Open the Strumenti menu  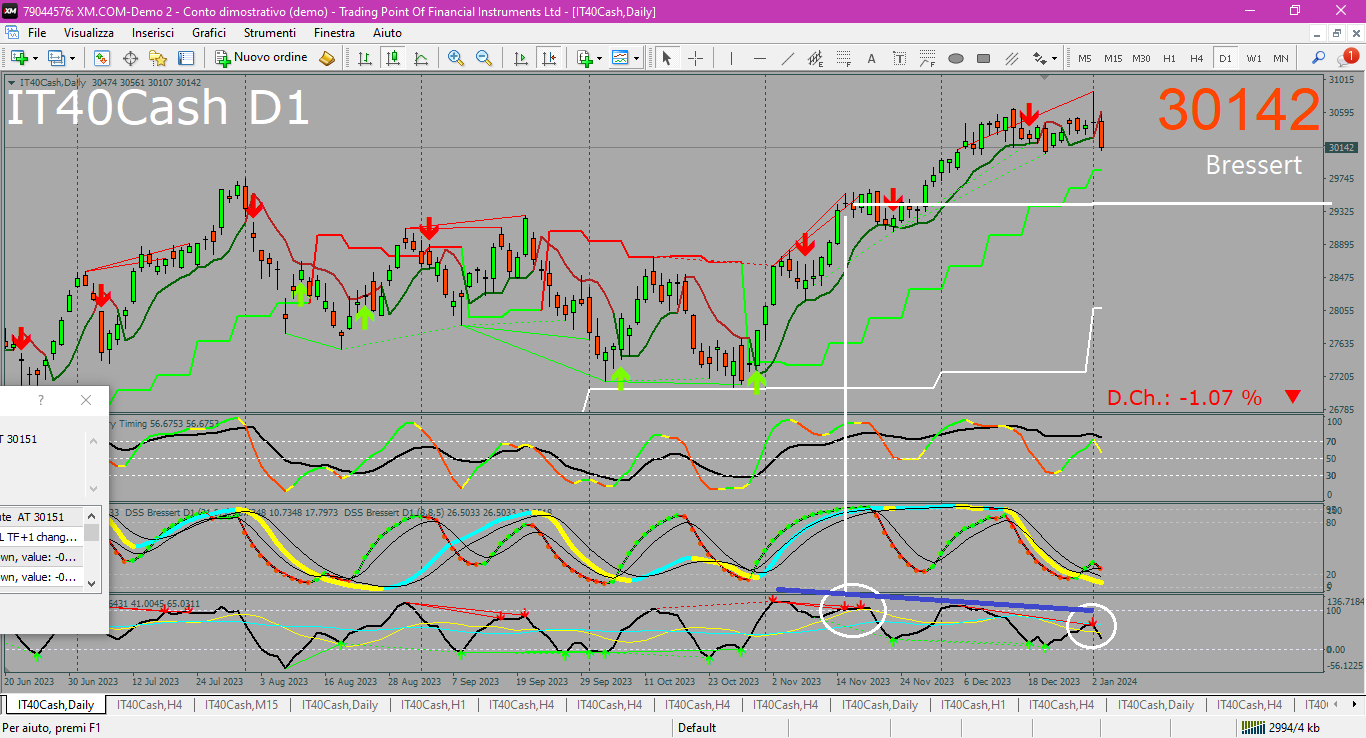[270, 33]
